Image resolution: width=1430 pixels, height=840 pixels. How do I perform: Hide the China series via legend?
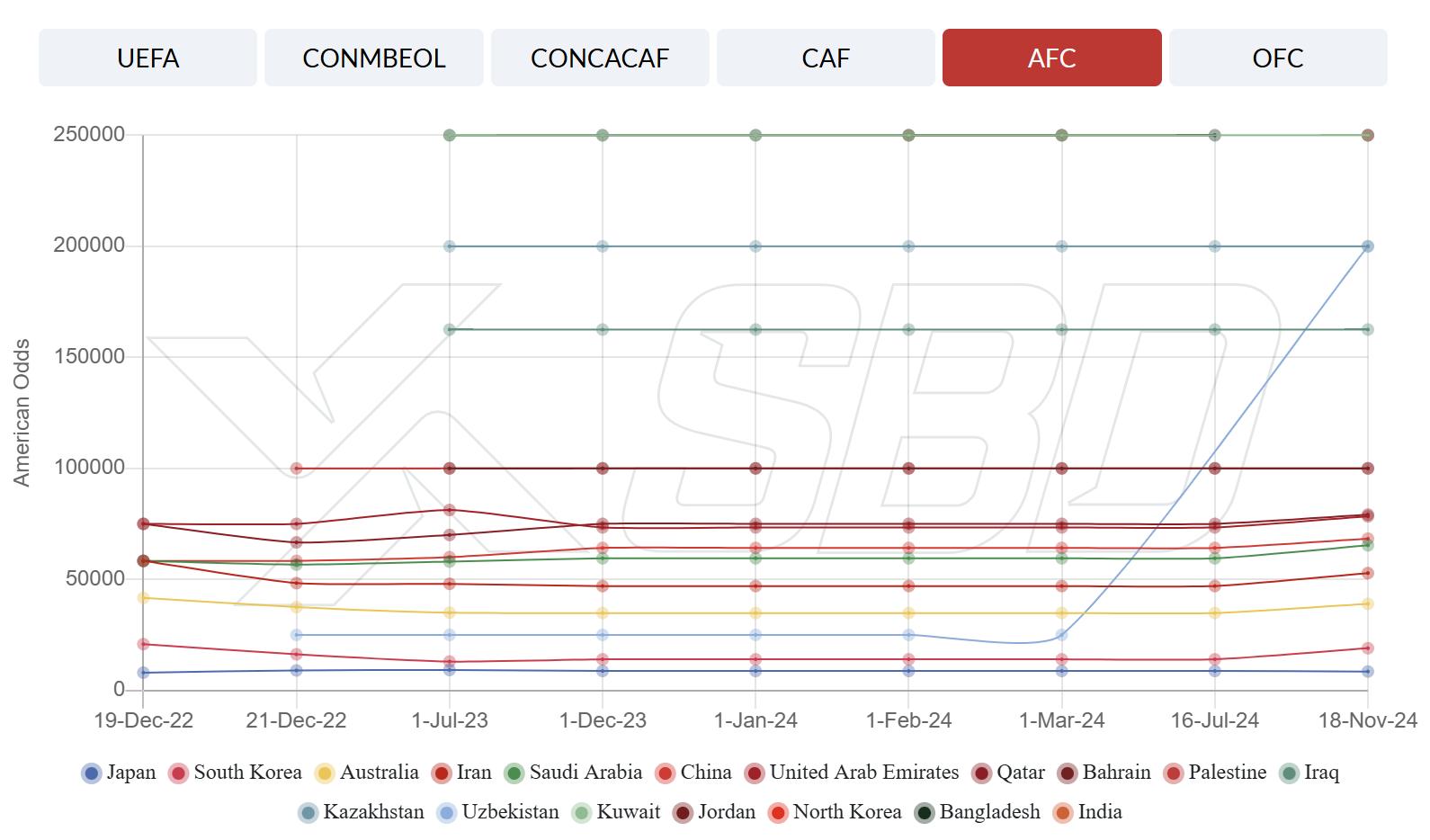pyautogui.click(x=666, y=773)
